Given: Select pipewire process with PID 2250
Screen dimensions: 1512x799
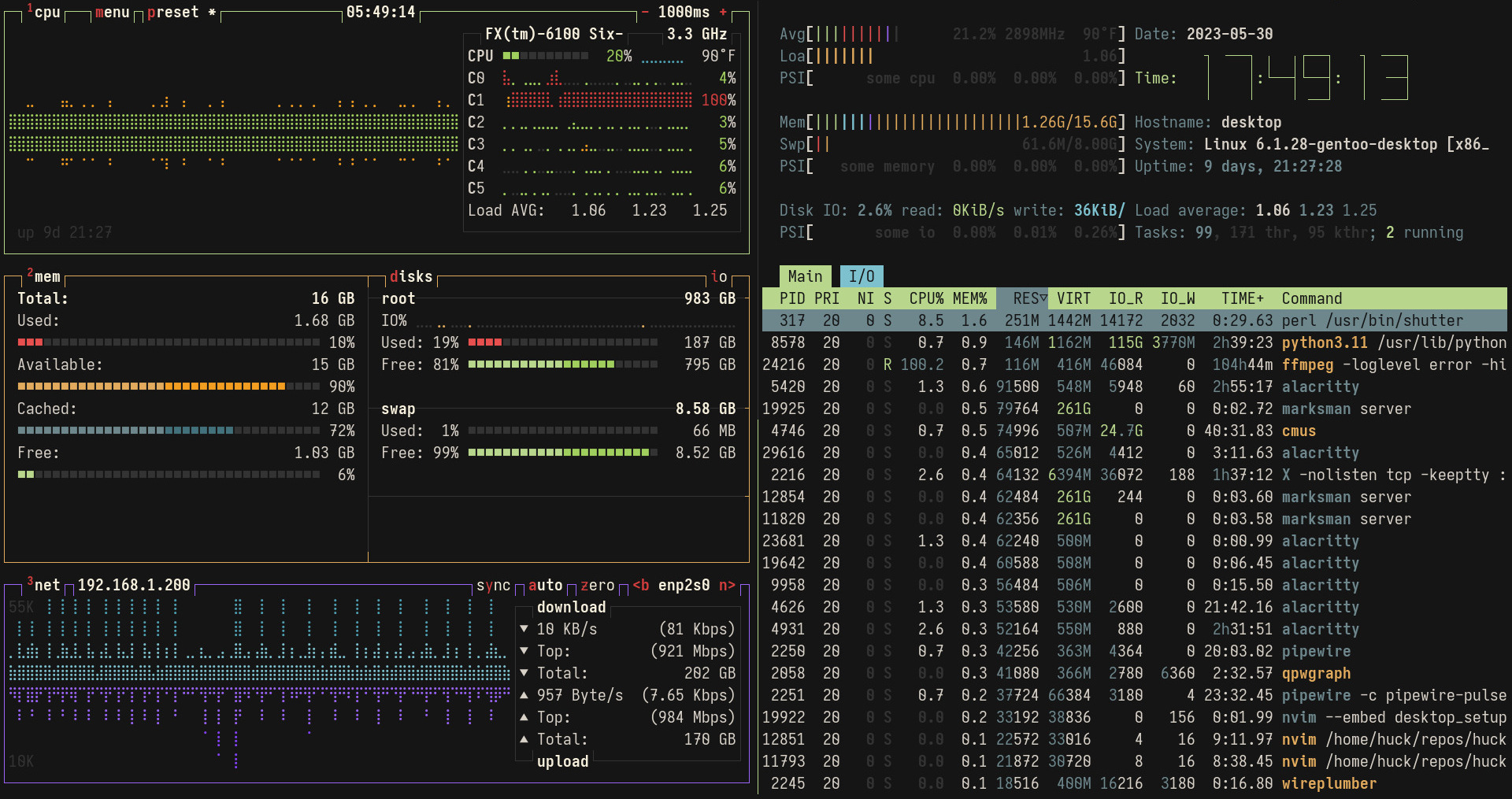Looking at the screenshot, I should [1135, 651].
